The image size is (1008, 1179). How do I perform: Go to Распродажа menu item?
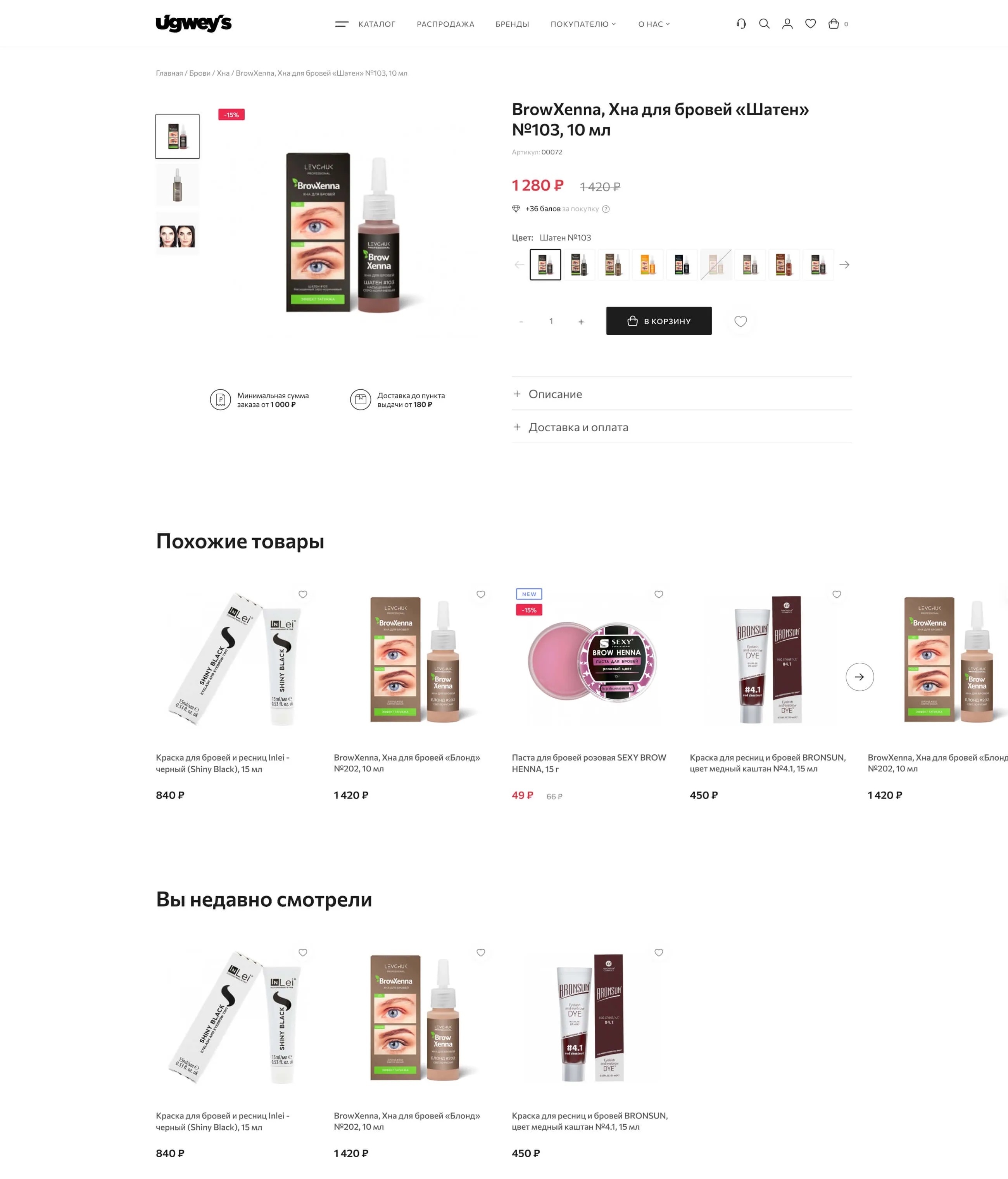pos(445,24)
